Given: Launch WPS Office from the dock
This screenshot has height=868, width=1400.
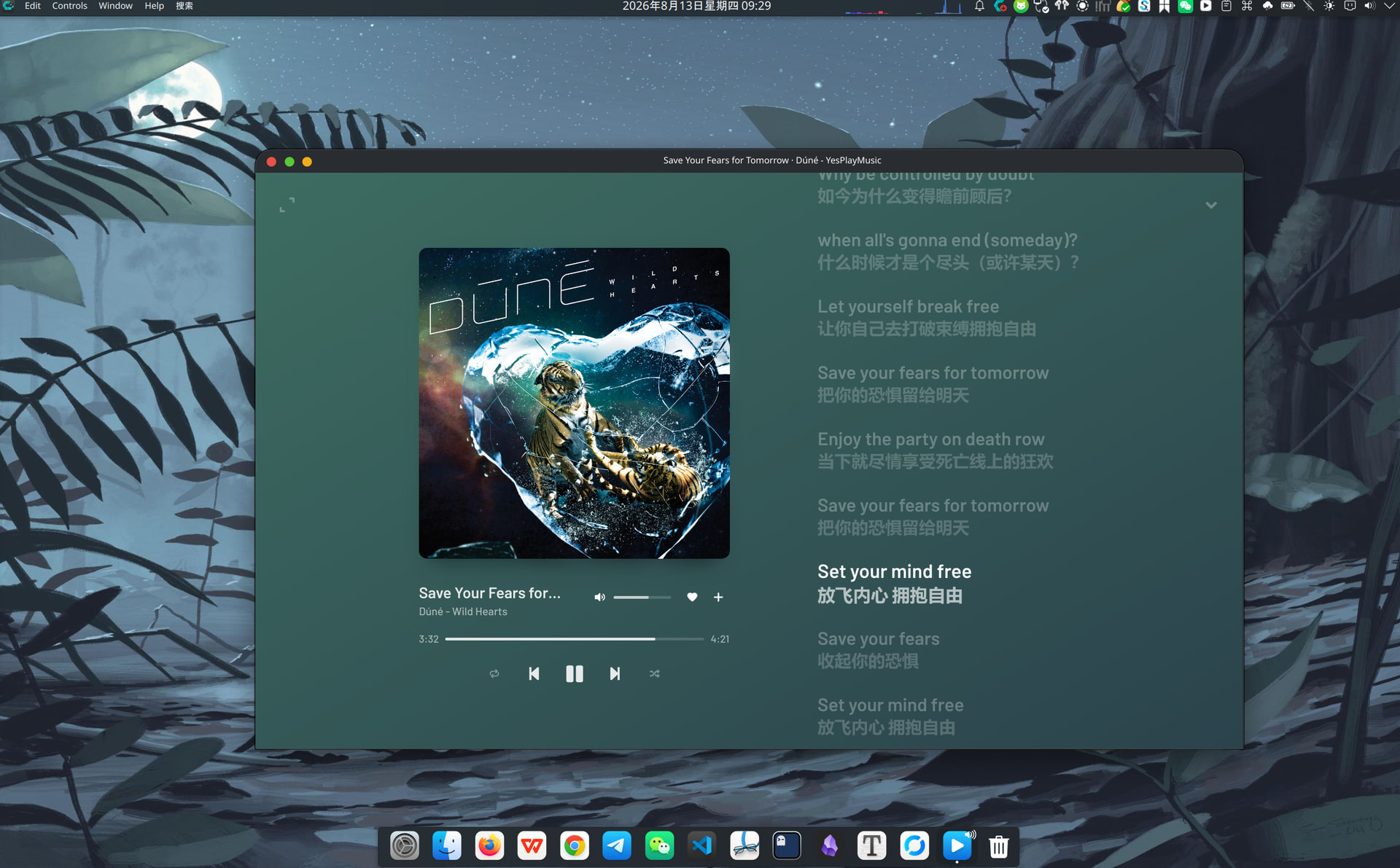Looking at the screenshot, I should click(x=532, y=845).
